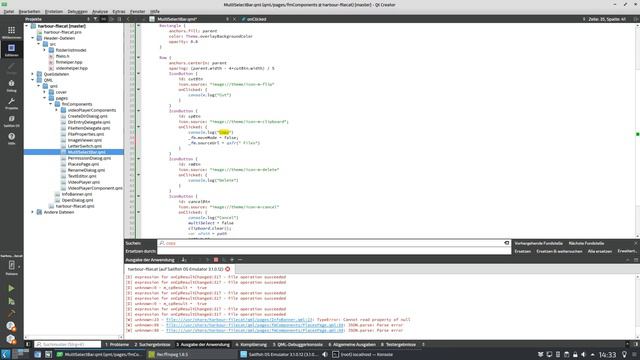Viewport: 640px width, 360px height.
Task: Expand the folderlistmodel folder
Action: (x=45, y=50)
